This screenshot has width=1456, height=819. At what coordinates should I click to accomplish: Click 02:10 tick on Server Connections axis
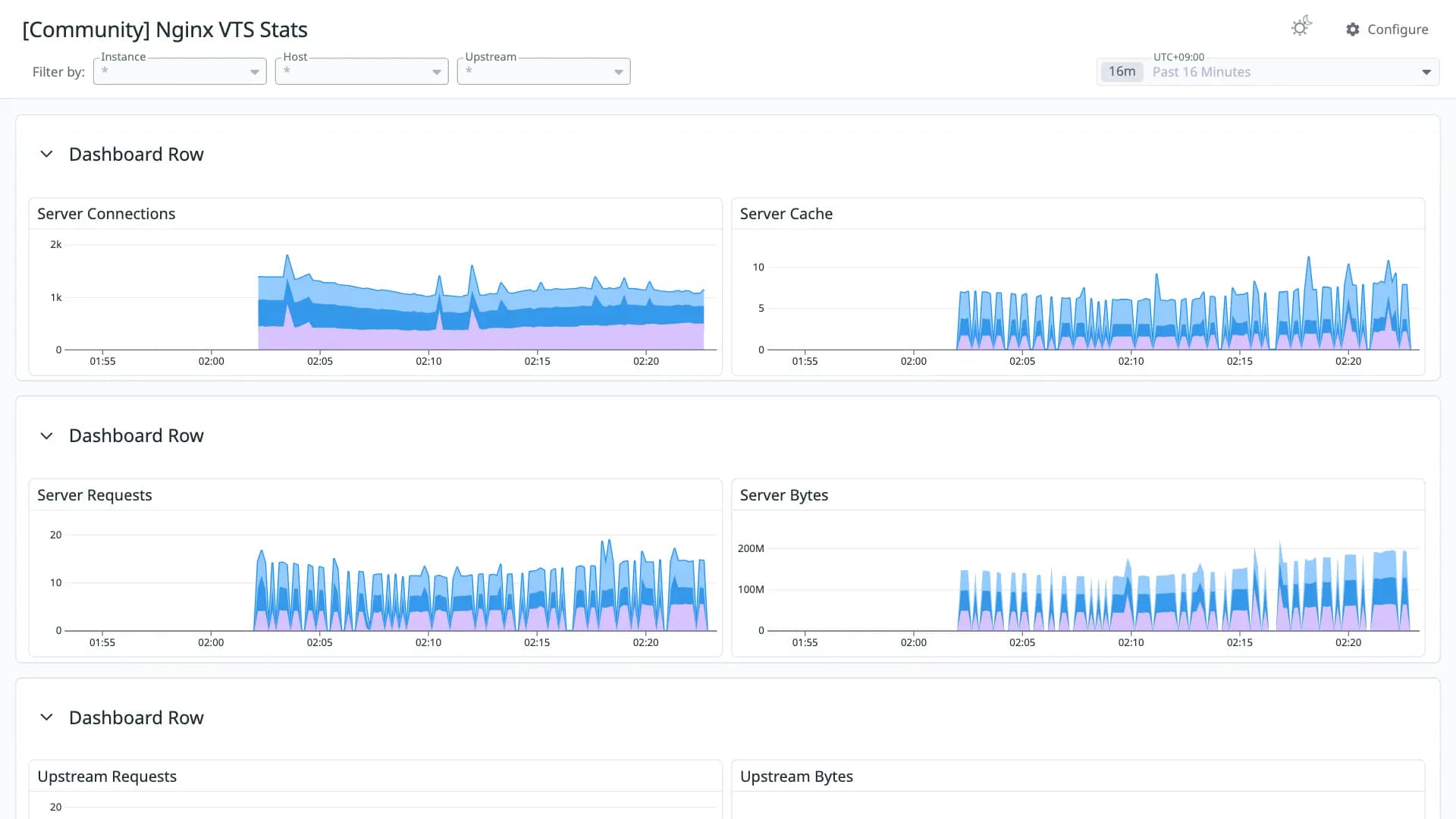coord(428,361)
